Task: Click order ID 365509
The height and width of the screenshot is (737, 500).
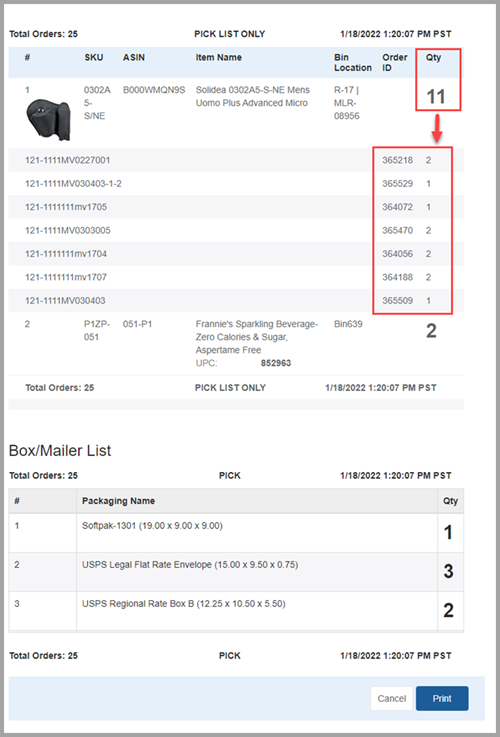Action: tap(398, 300)
